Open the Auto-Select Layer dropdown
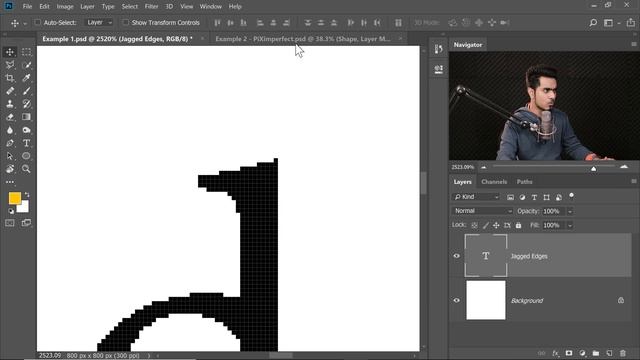This screenshot has width=640, height=360. pos(99,22)
